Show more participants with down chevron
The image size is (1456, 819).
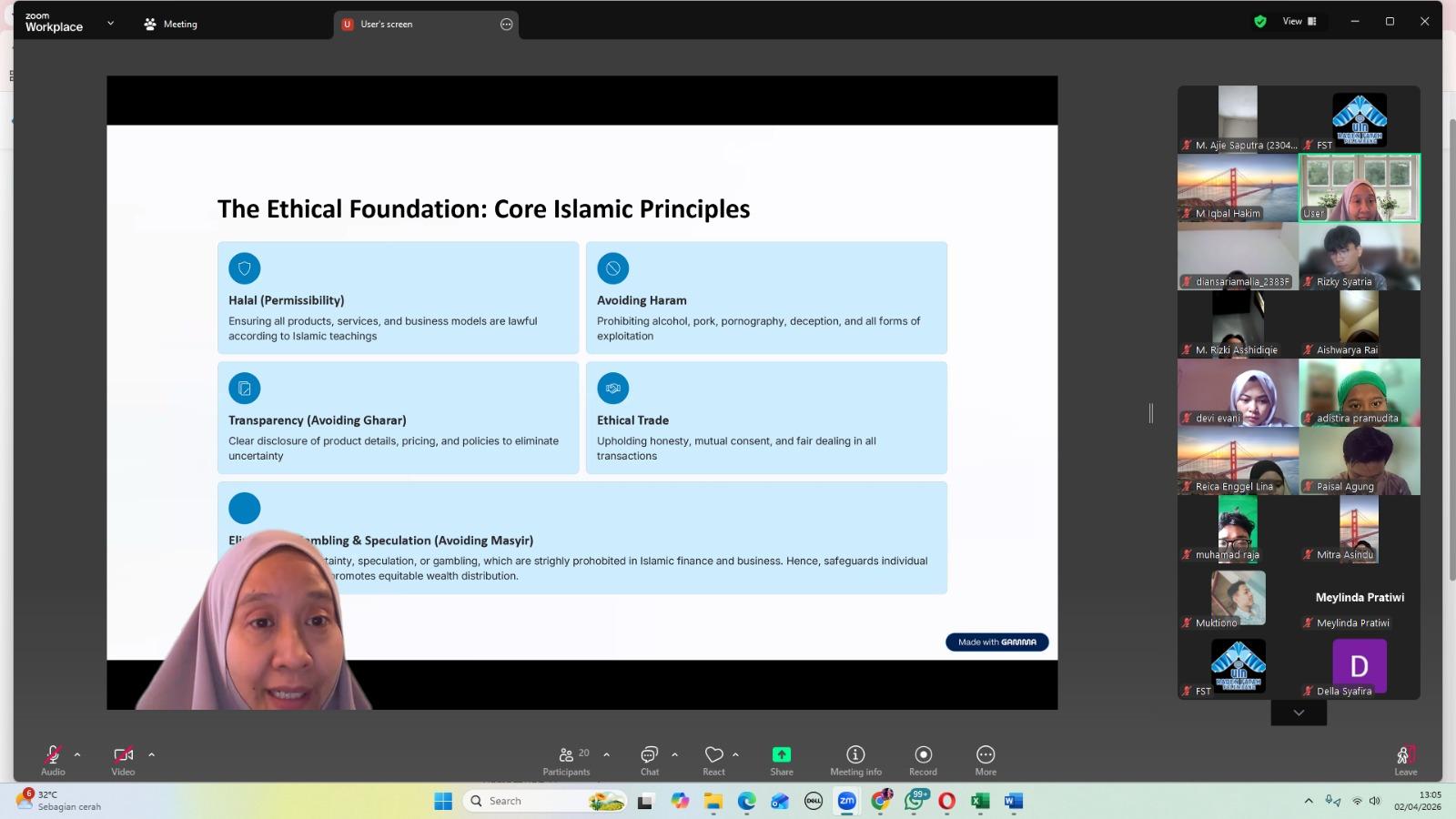1299,713
